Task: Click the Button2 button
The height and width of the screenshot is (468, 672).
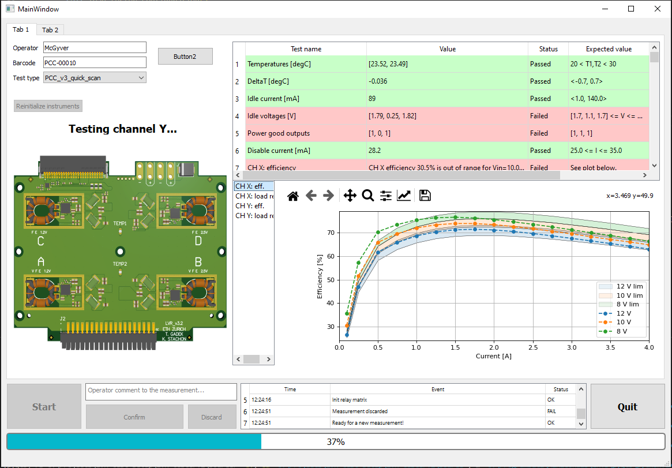Action: click(x=185, y=57)
